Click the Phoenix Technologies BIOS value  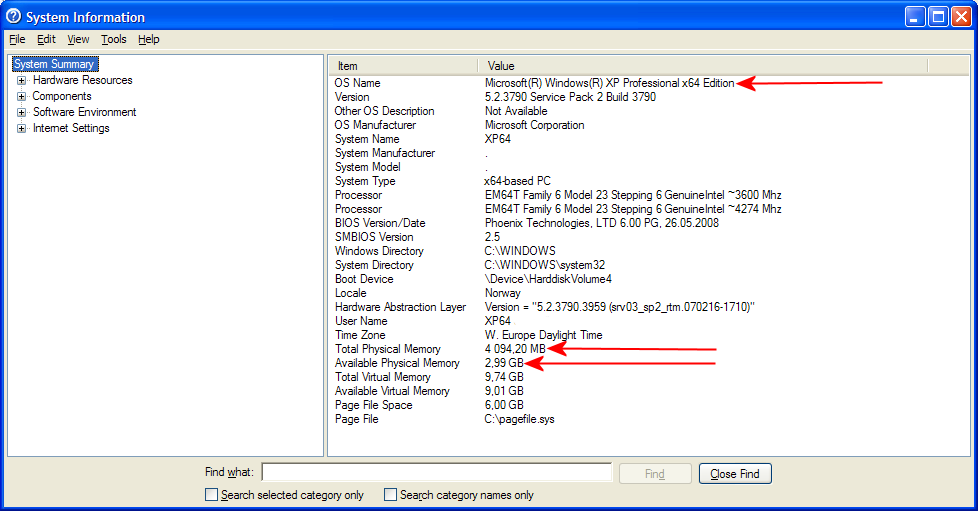point(602,223)
